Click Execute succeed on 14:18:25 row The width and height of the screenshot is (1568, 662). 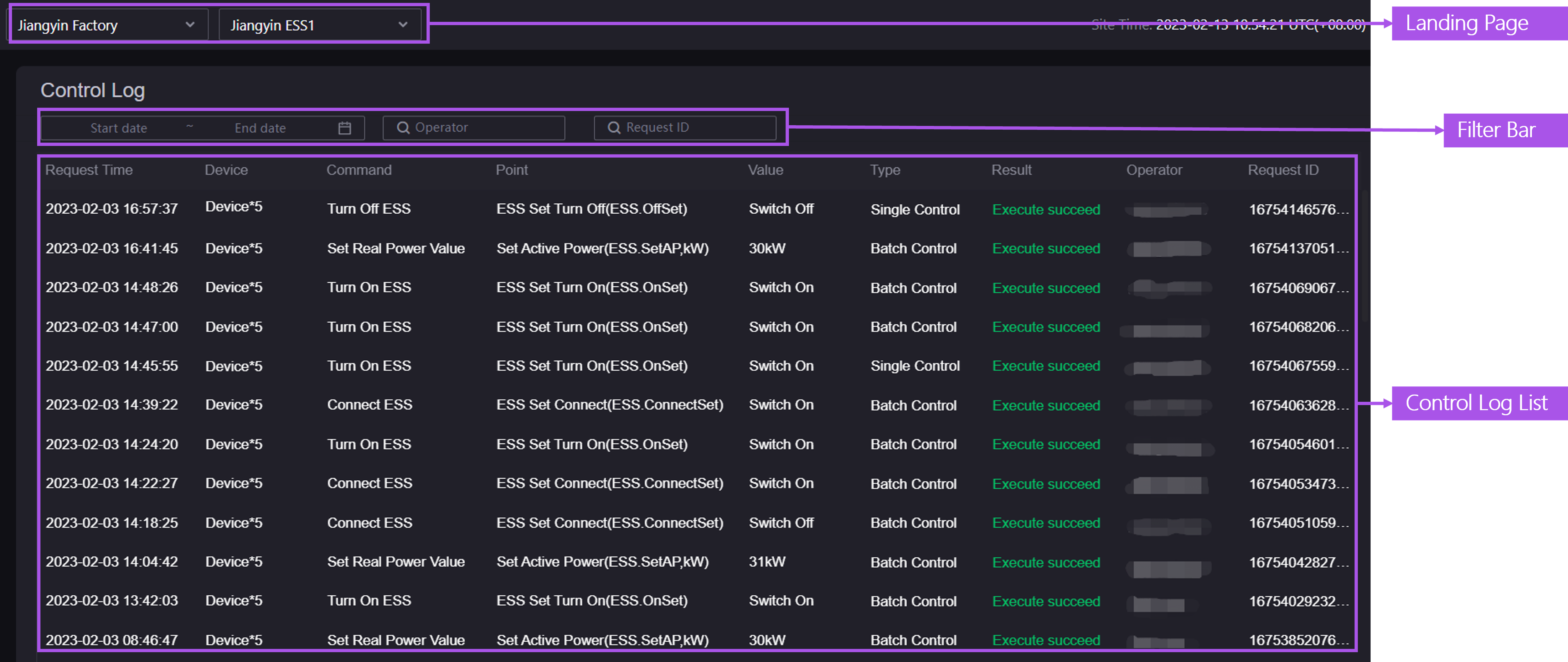(x=1046, y=523)
